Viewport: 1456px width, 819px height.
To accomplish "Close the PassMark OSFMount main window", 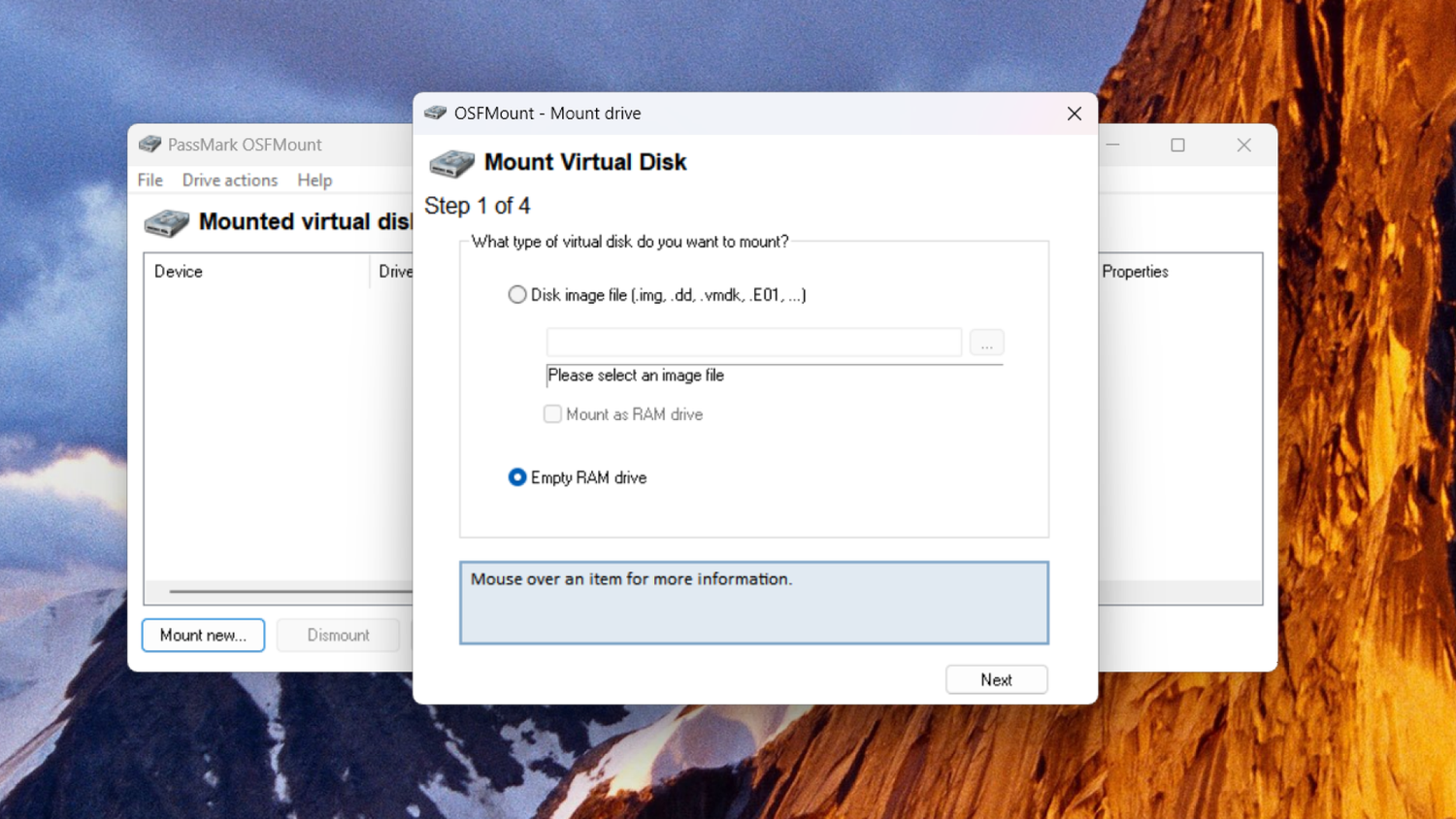I will coord(1243,145).
